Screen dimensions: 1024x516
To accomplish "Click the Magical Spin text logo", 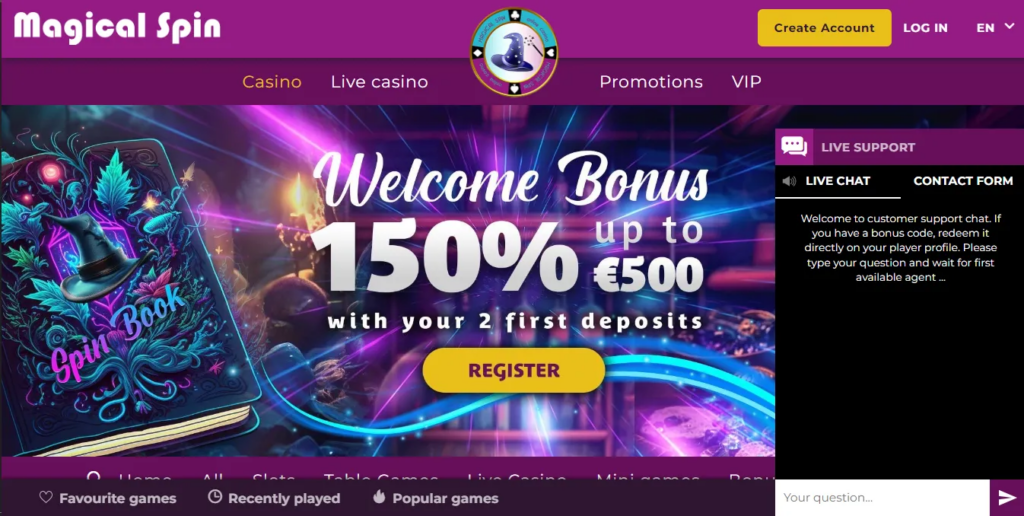I will point(118,27).
